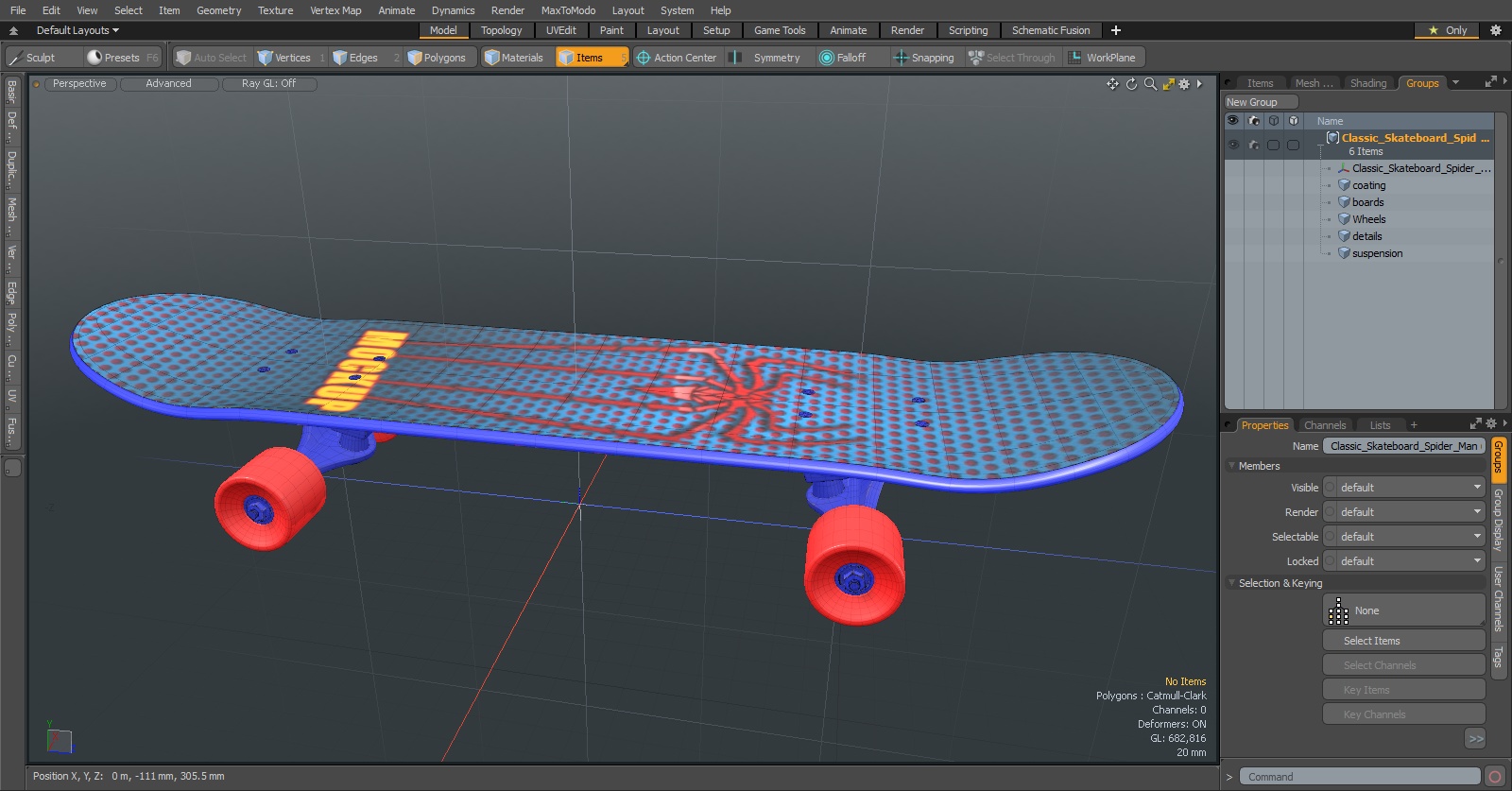Collapse the Selection & Keying section
1512x791 pixels.
tap(1231, 583)
